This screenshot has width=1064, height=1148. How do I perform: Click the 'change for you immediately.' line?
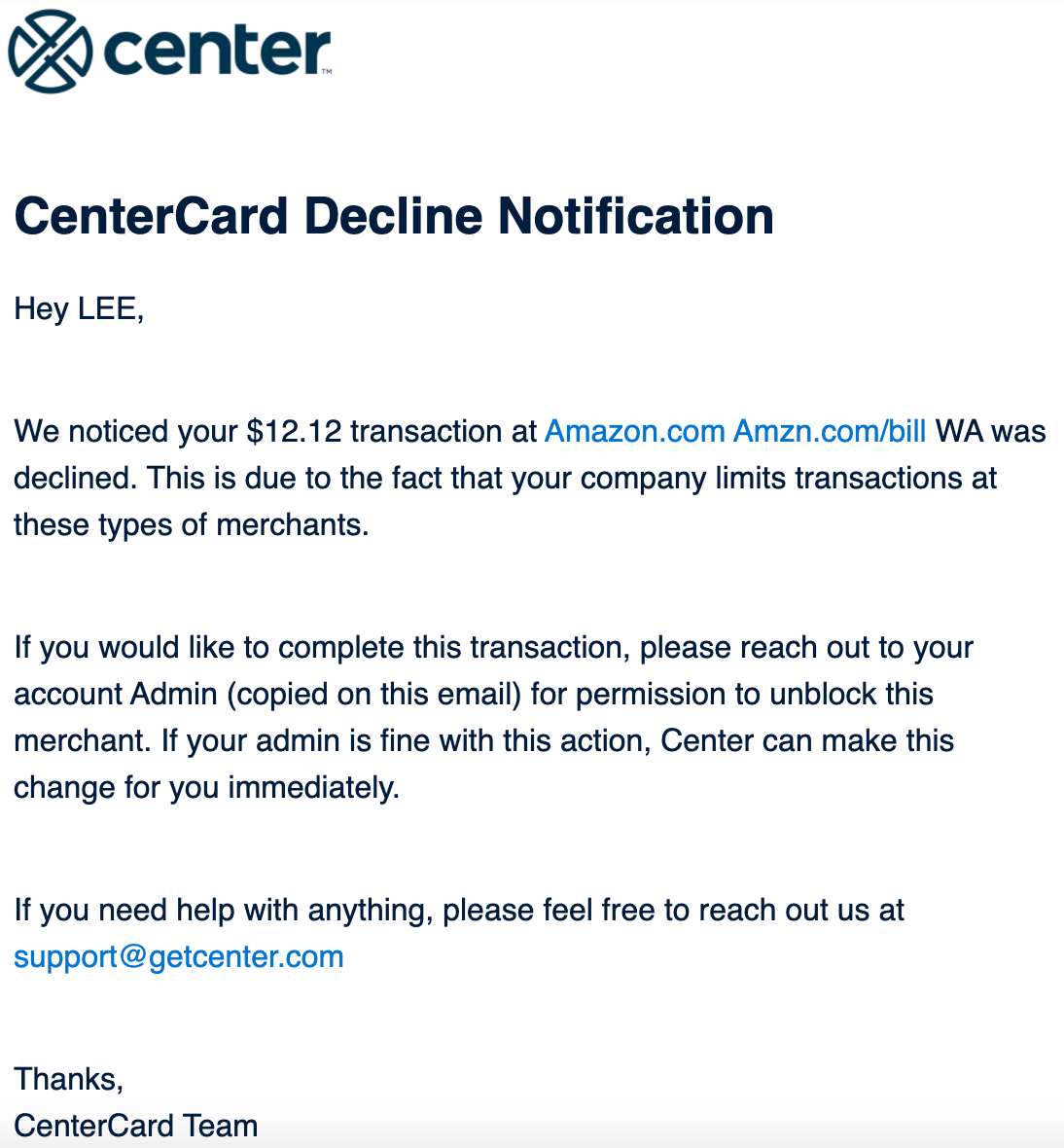pos(207,788)
